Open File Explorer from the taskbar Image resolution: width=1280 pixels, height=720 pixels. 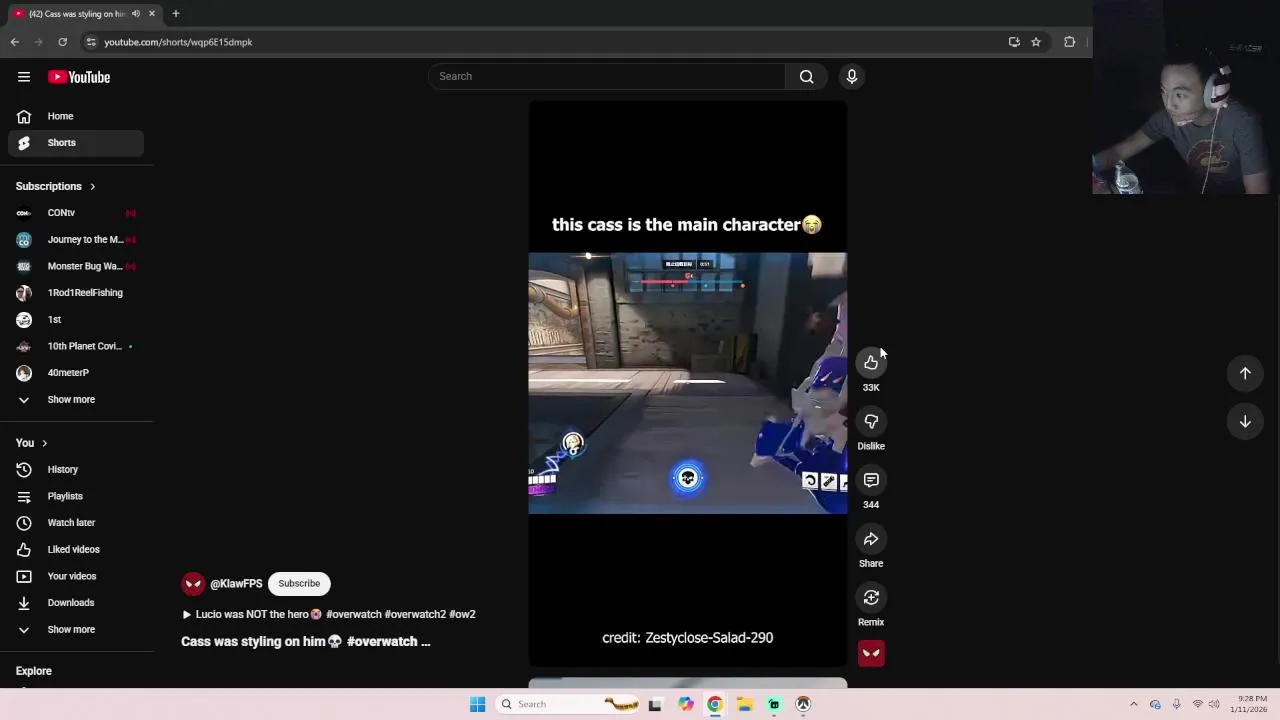click(x=744, y=704)
